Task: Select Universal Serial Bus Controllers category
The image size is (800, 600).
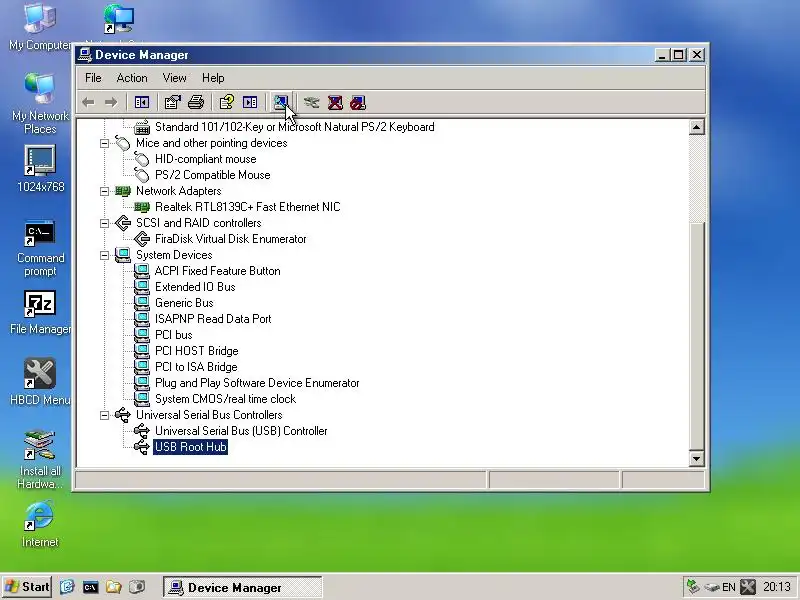Action: tap(209, 415)
